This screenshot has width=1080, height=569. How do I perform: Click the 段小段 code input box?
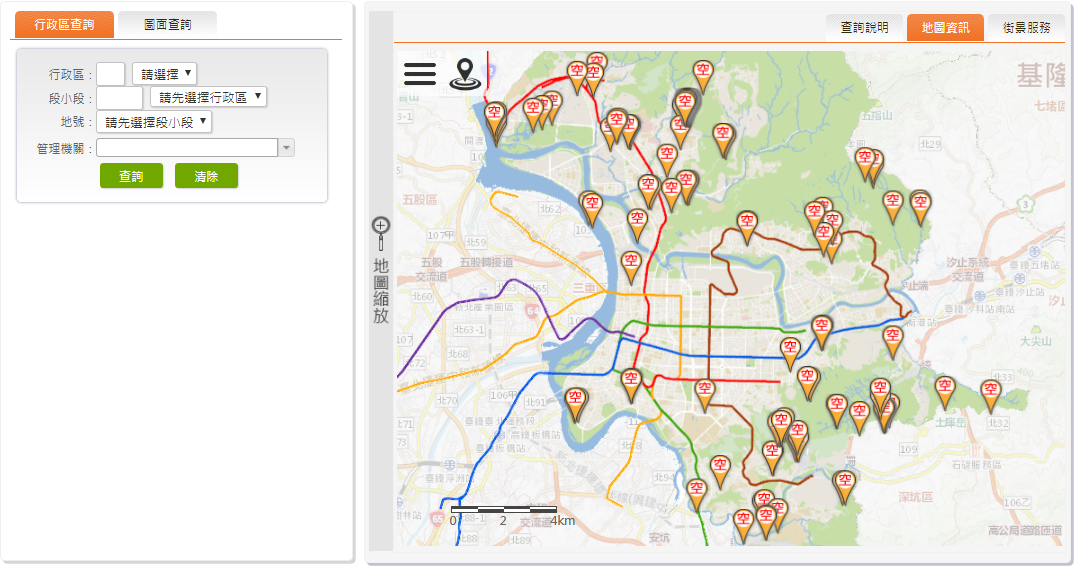coord(120,98)
